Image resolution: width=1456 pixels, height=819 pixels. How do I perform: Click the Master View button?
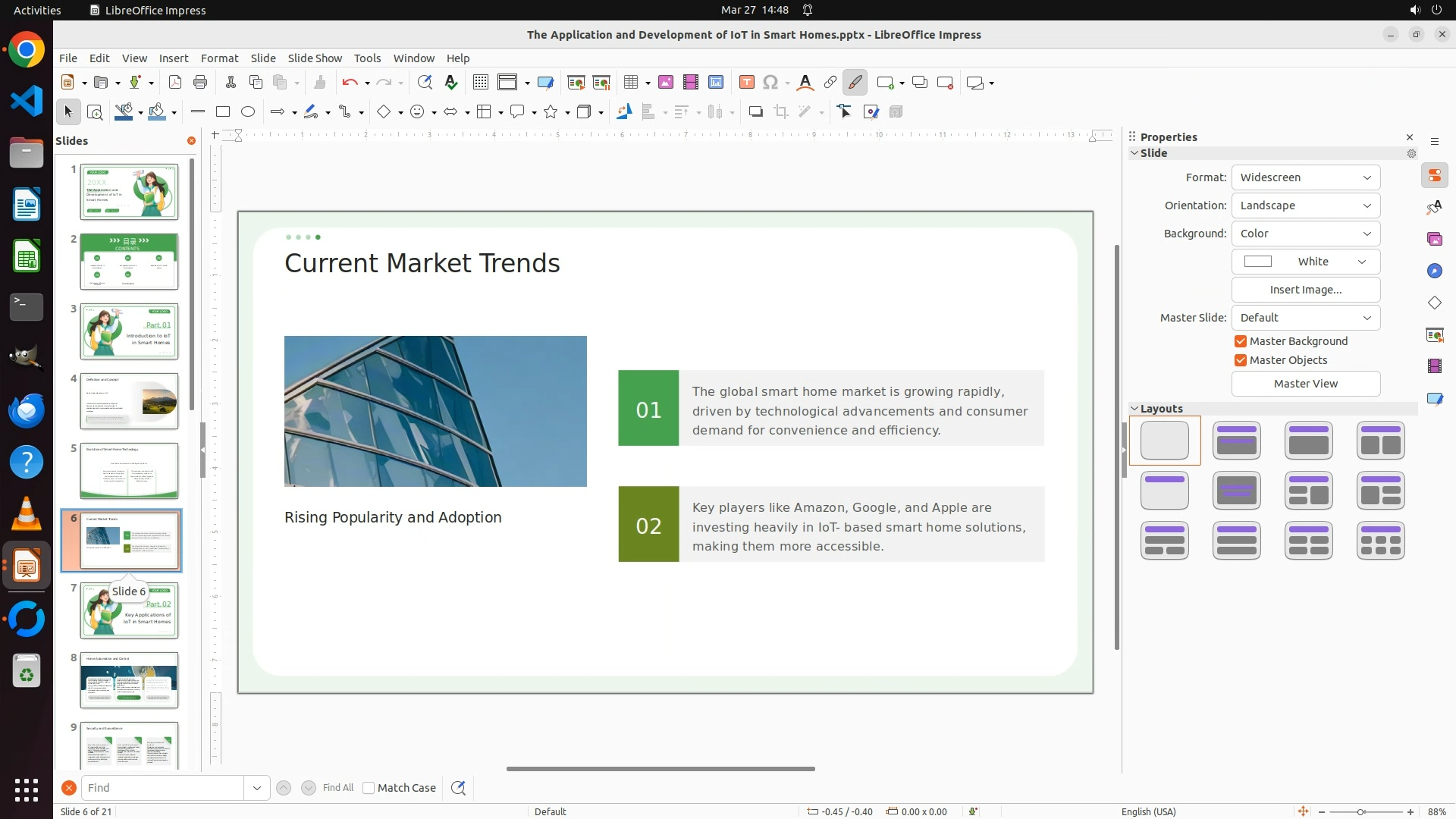click(x=1305, y=384)
